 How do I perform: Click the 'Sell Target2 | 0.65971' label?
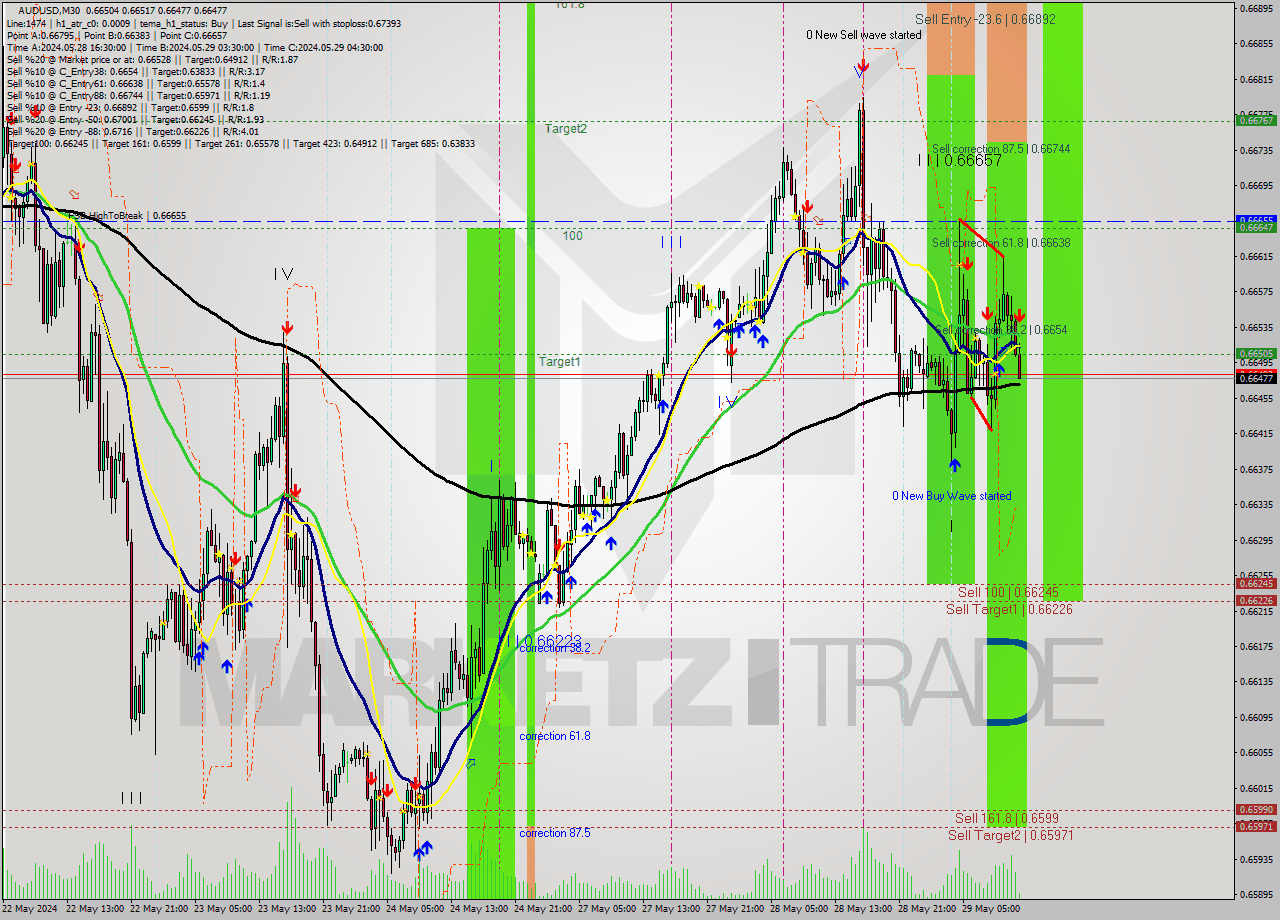1011,835
